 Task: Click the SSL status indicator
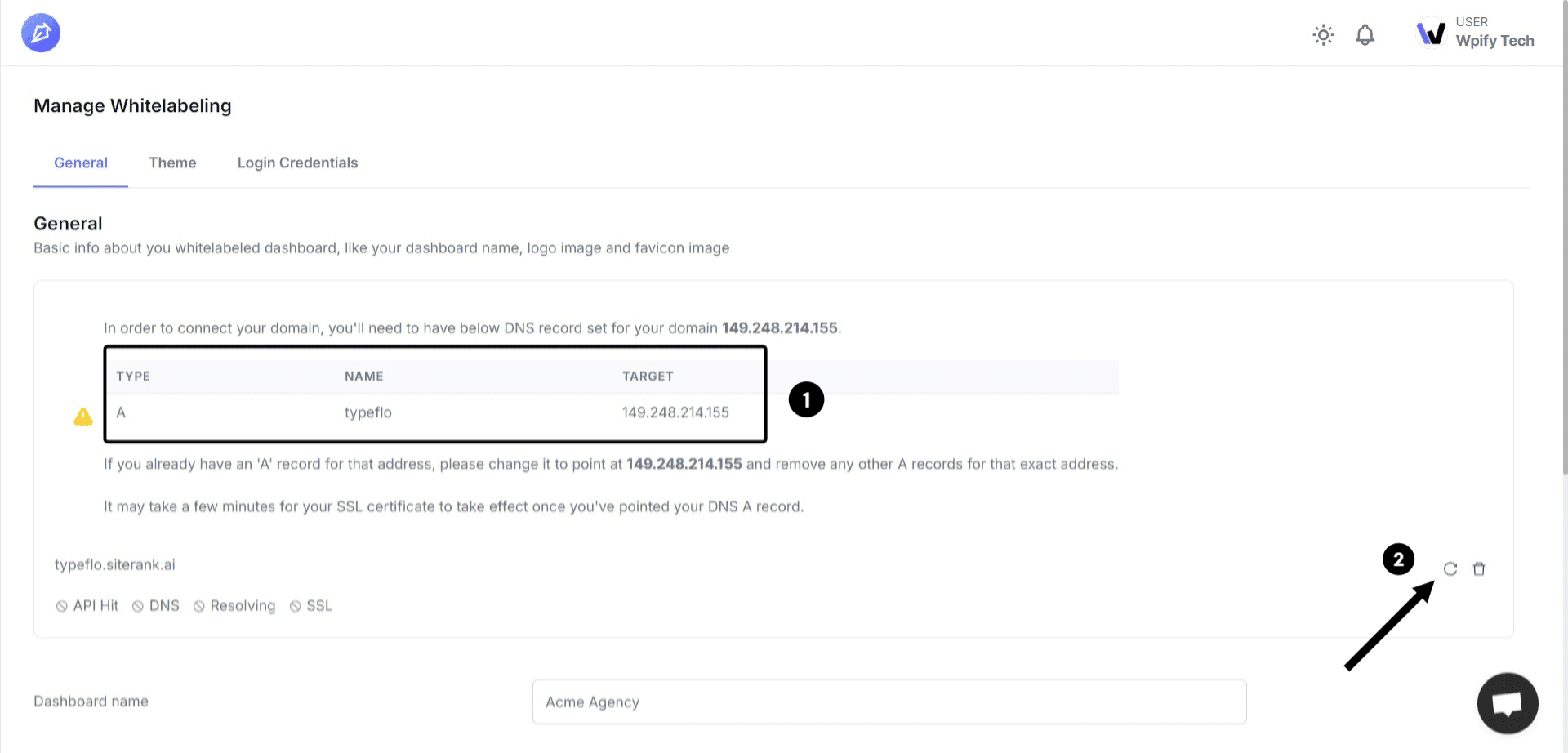[311, 606]
